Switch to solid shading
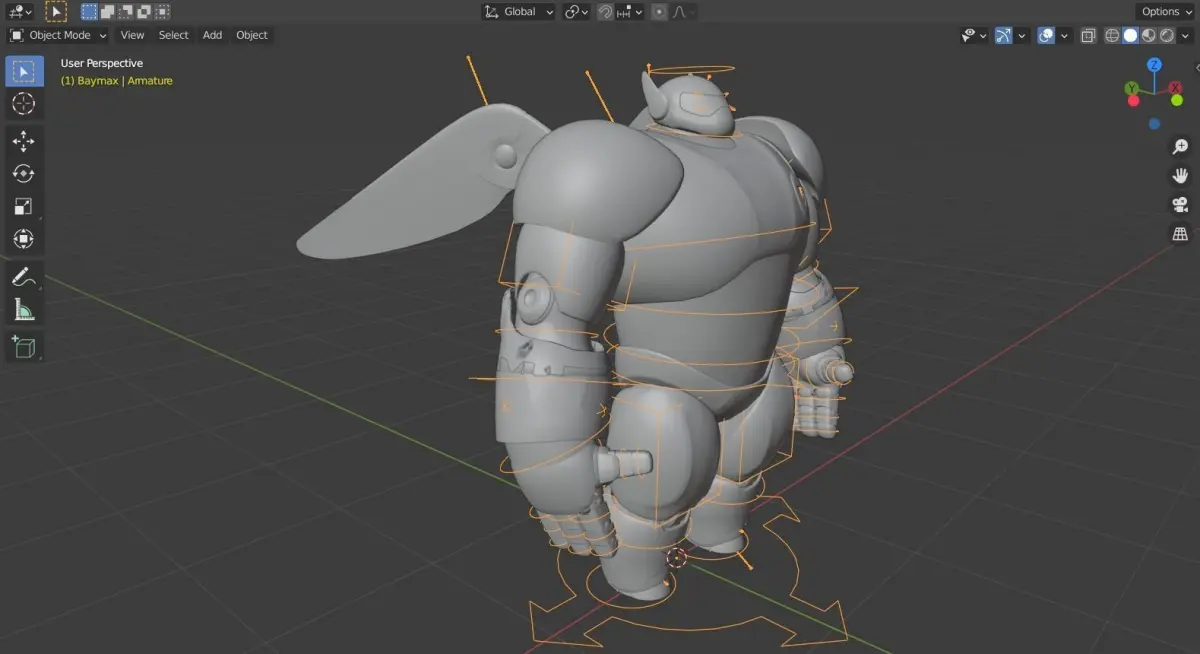Viewport: 1200px width, 654px height. (x=1130, y=35)
